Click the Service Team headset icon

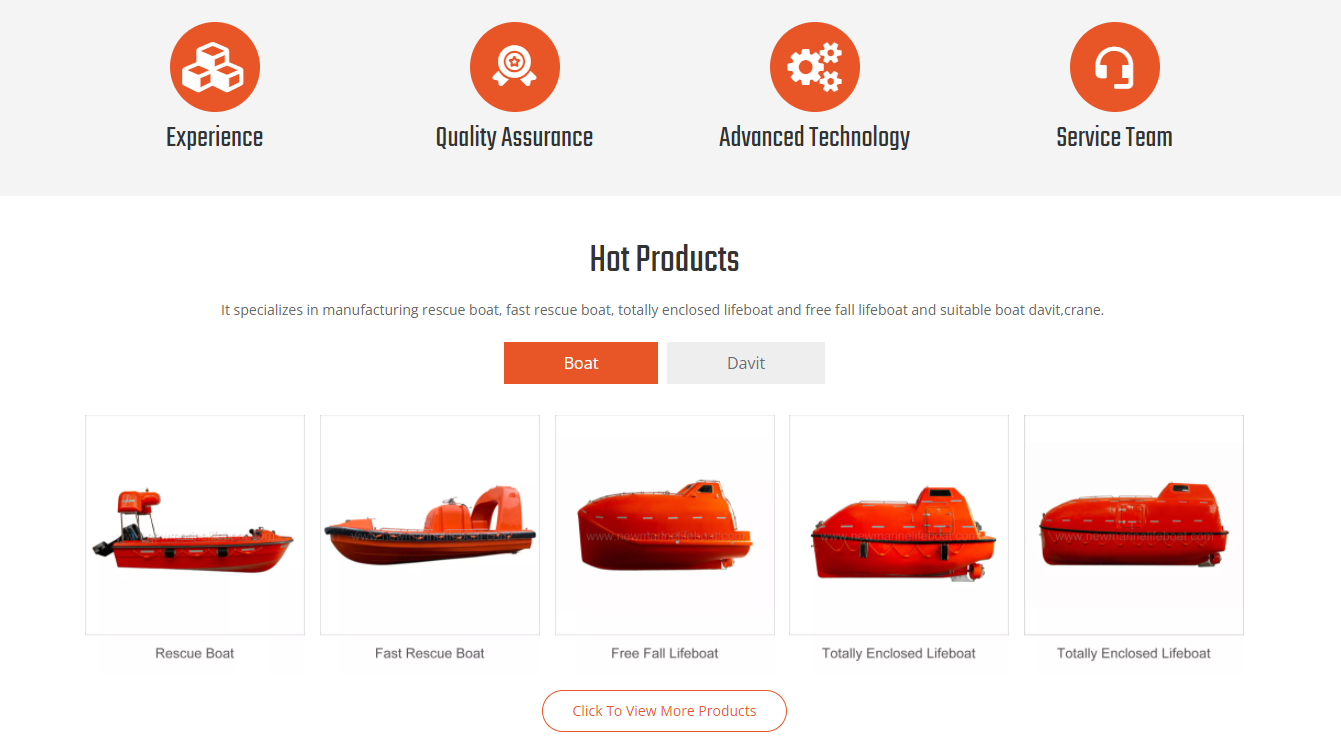point(1115,67)
